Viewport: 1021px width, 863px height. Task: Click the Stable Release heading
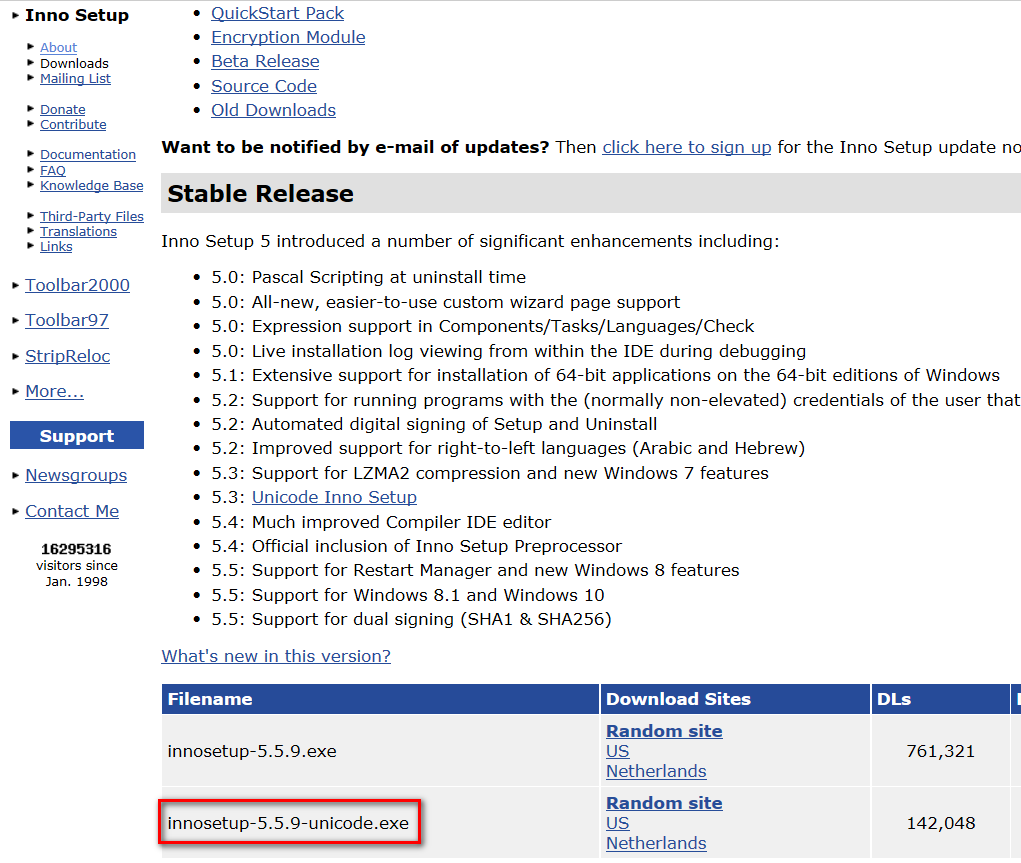(260, 193)
